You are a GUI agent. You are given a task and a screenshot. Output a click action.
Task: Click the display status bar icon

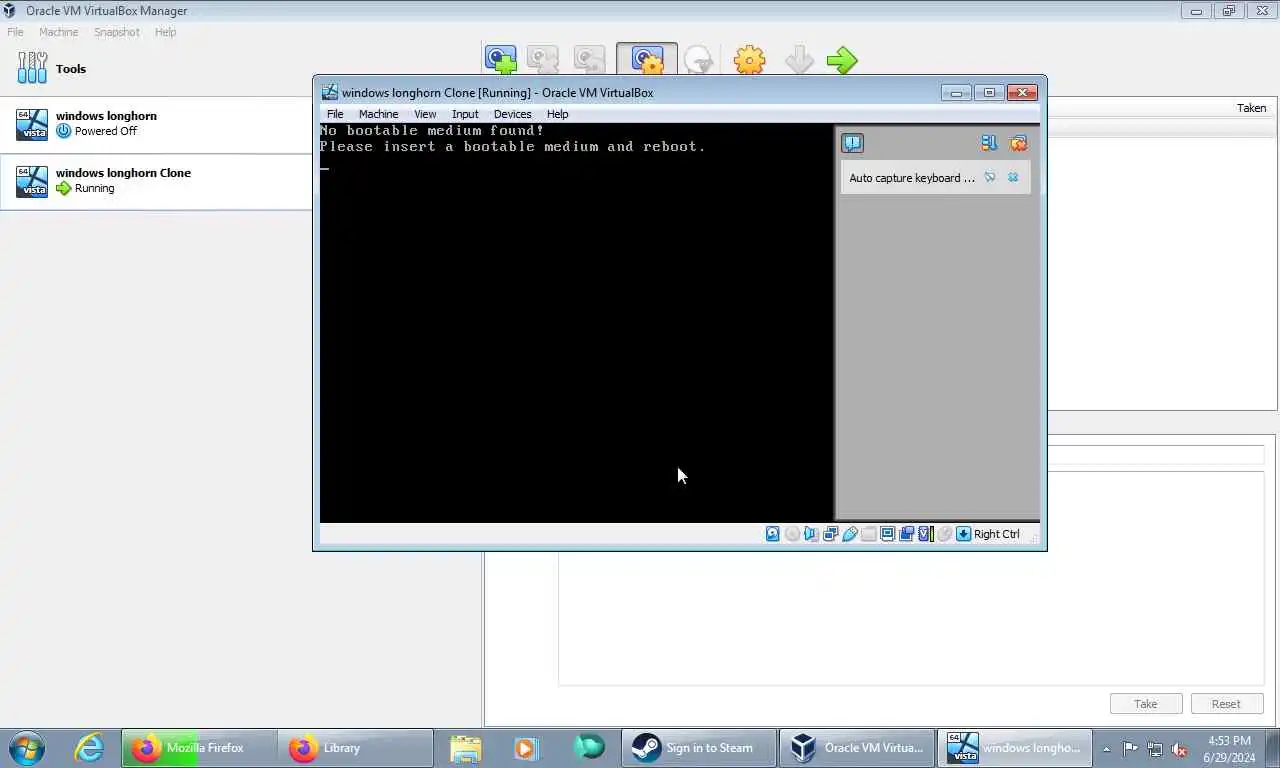(887, 534)
